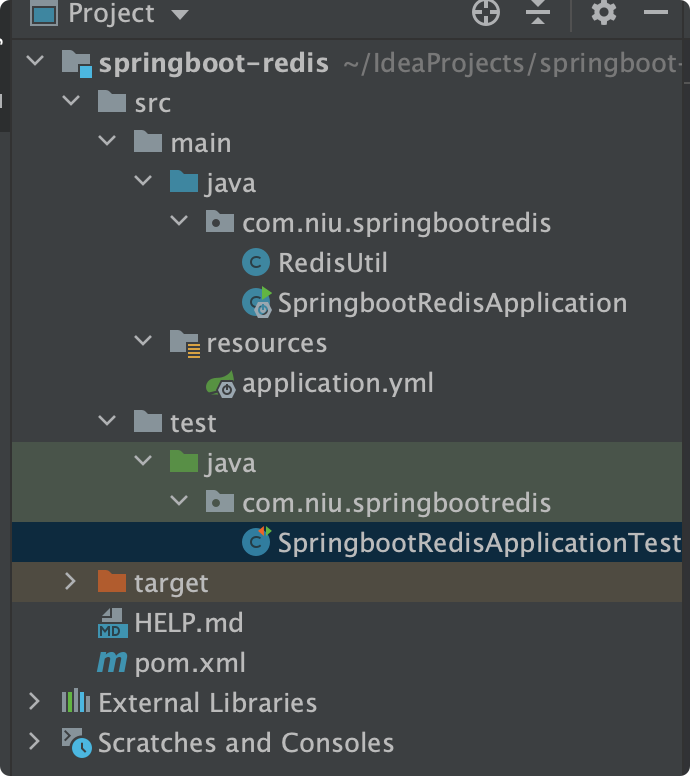Select the SpringbootRedisApplicationTest file

coord(478,543)
